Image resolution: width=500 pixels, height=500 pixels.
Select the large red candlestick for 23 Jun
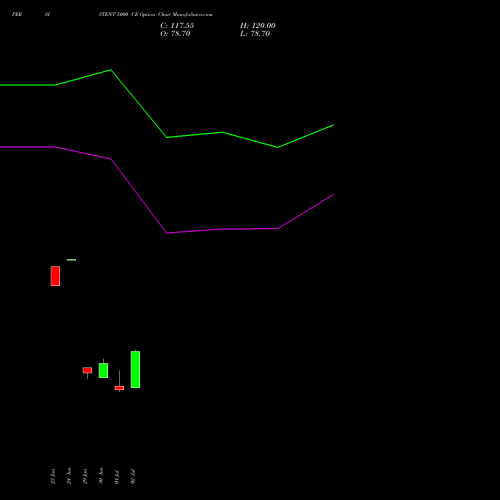(x=55, y=276)
